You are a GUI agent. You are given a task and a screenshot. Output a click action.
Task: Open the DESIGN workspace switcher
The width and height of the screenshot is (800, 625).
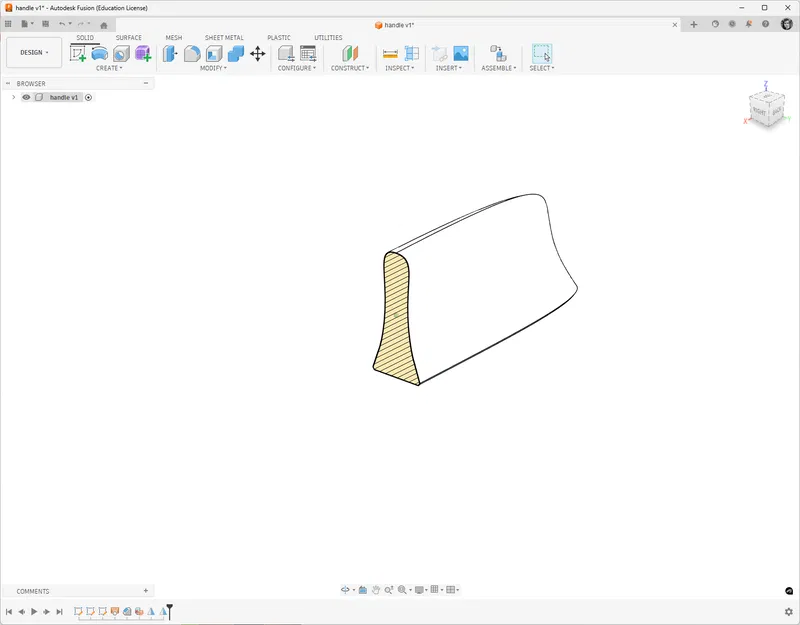click(34, 52)
